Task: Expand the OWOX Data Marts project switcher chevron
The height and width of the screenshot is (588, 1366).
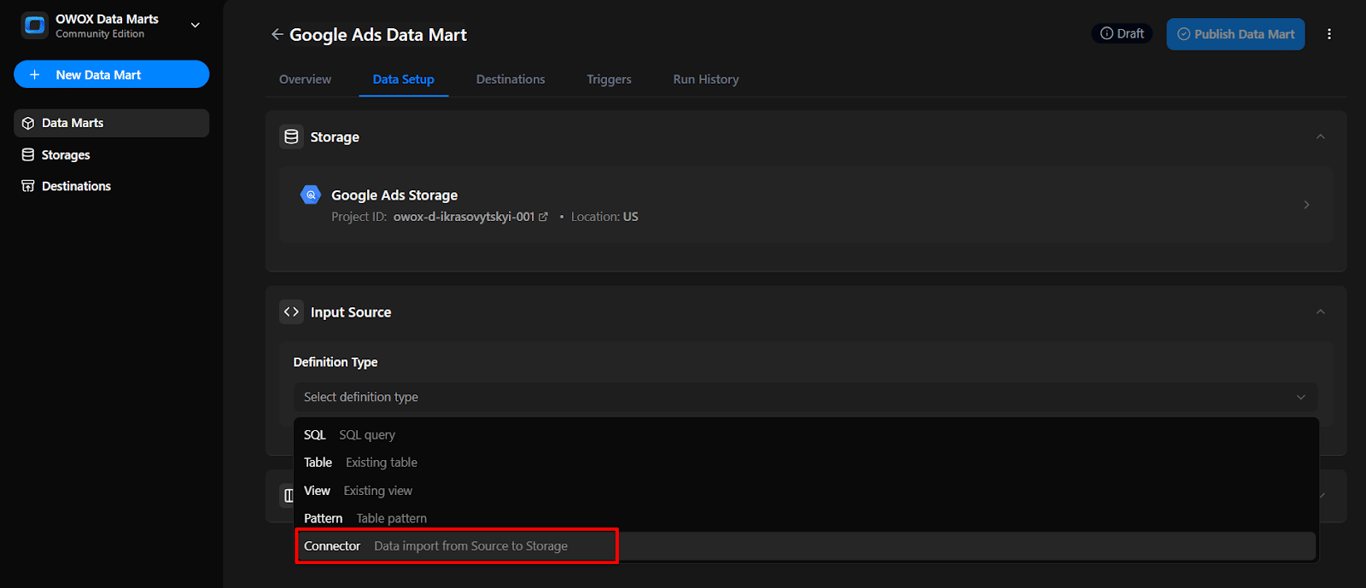Action: point(195,26)
